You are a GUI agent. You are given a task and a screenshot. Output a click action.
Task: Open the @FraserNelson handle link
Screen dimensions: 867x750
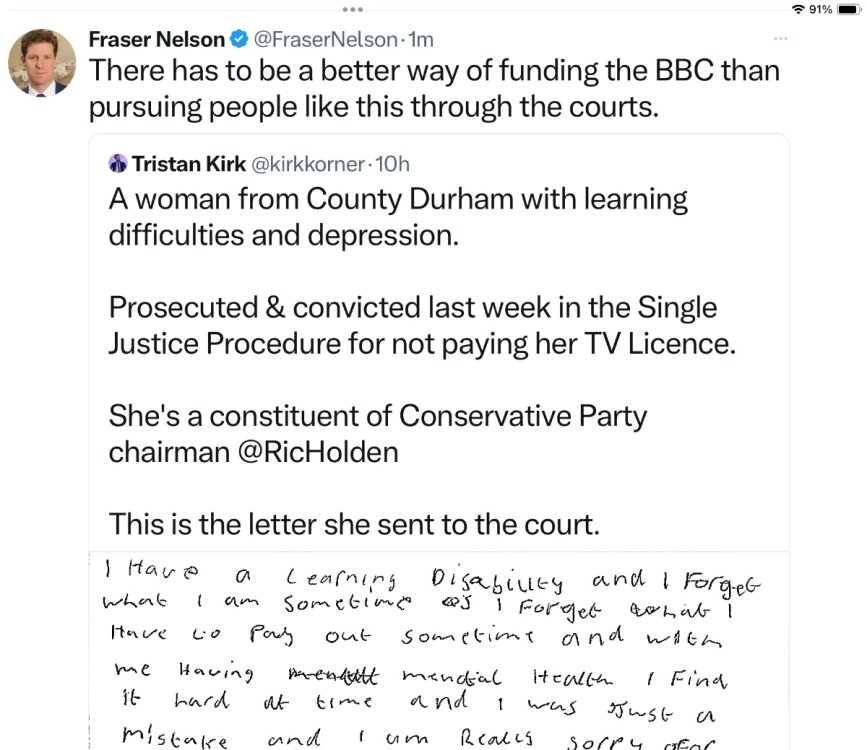point(324,41)
